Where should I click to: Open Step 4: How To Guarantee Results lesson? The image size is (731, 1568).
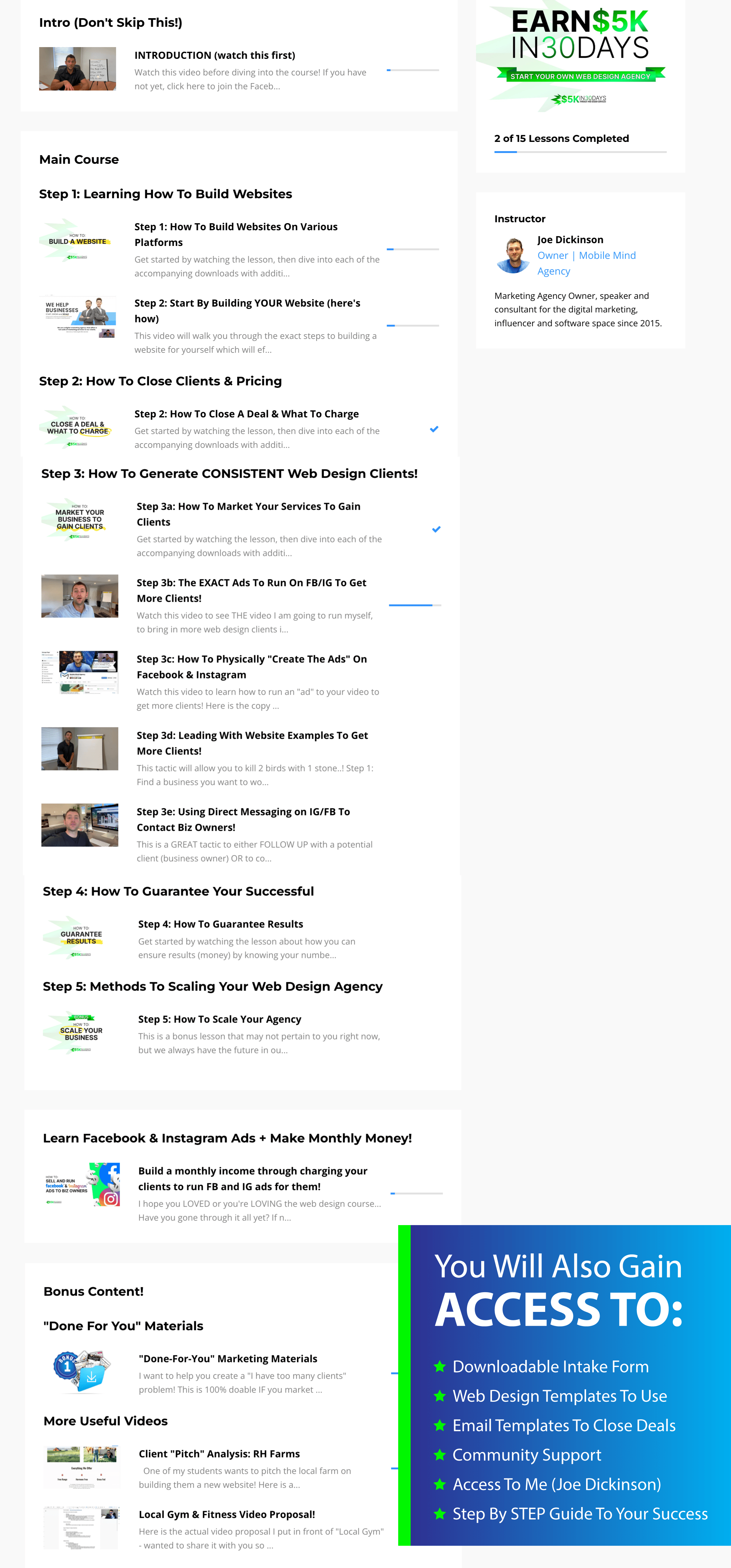(x=220, y=924)
